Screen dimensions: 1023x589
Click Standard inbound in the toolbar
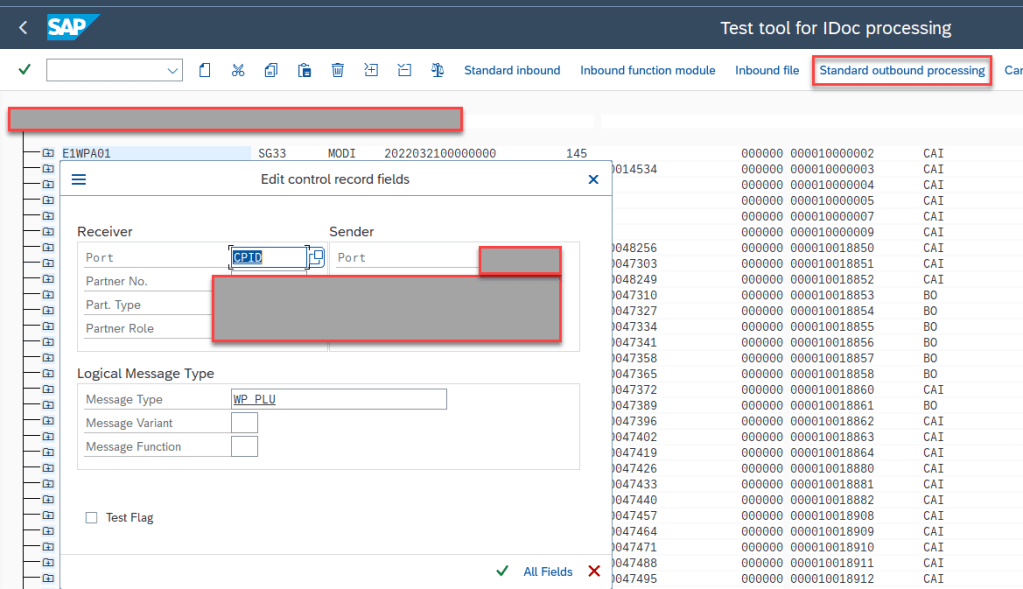512,70
